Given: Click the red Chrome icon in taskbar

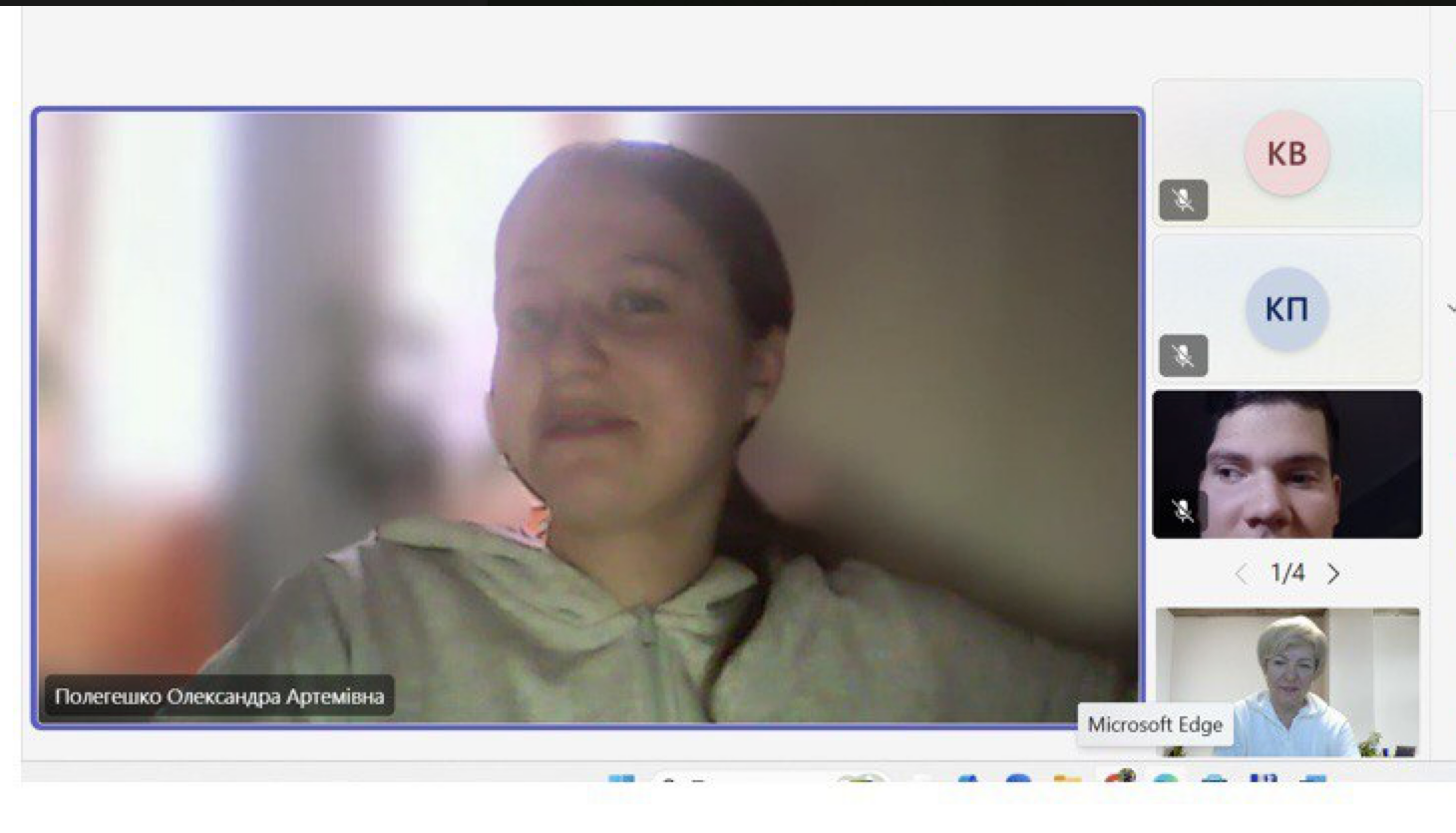Looking at the screenshot, I should pyautogui.click(x=1119, y=777).
